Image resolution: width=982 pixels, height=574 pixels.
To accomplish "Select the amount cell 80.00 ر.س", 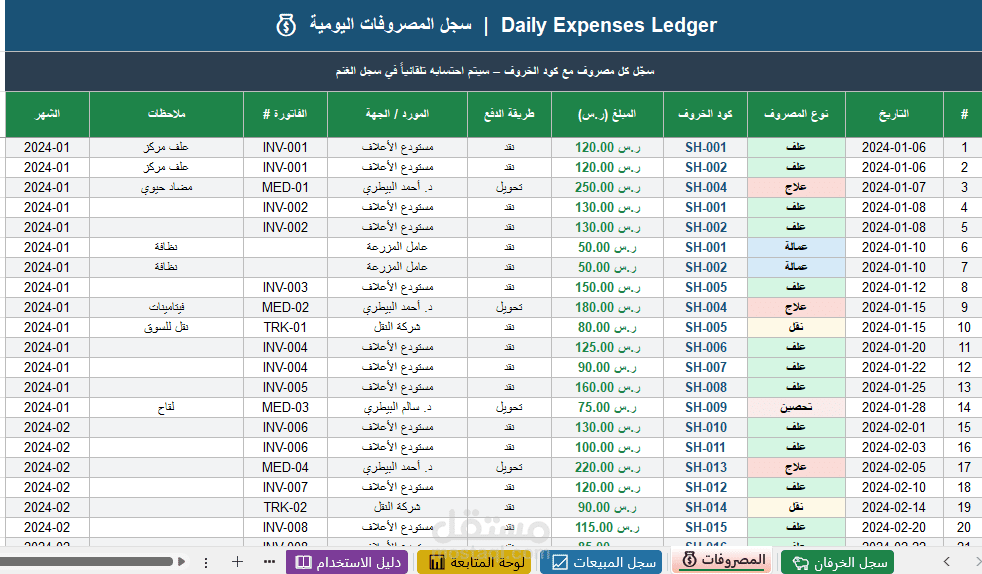I will click(607, 327).
